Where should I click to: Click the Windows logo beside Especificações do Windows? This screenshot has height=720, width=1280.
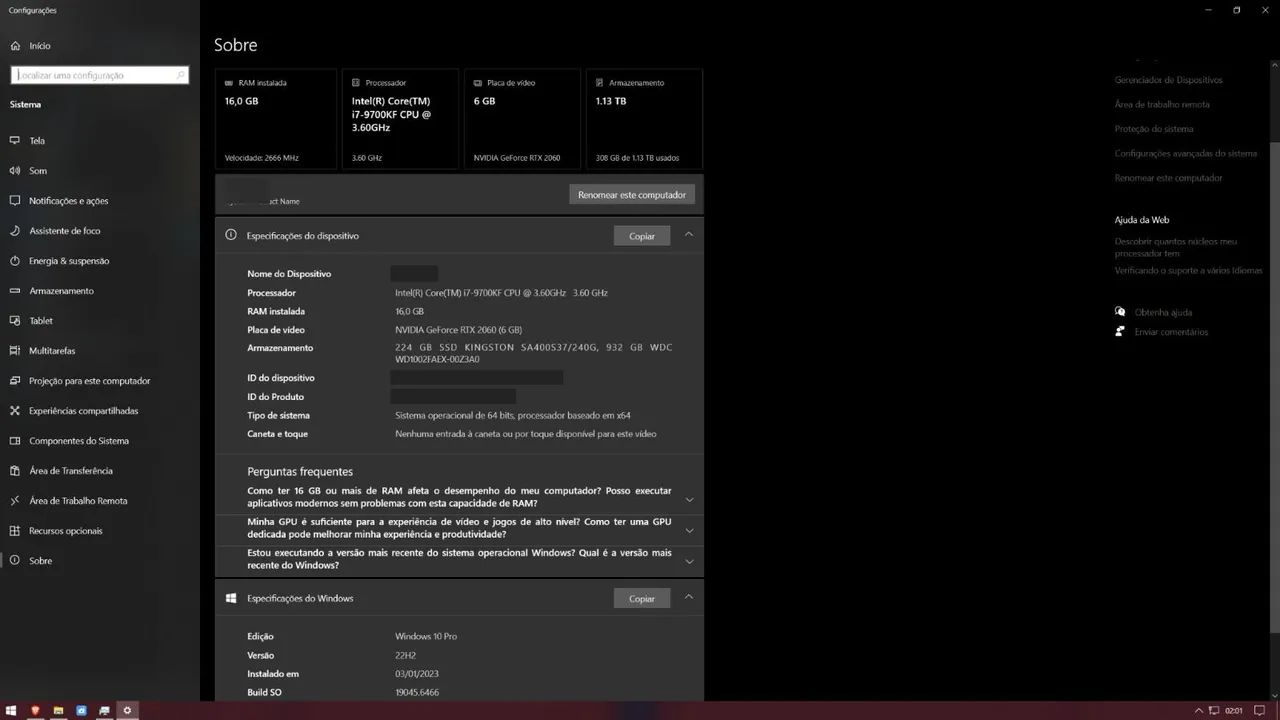coord(231,598)
